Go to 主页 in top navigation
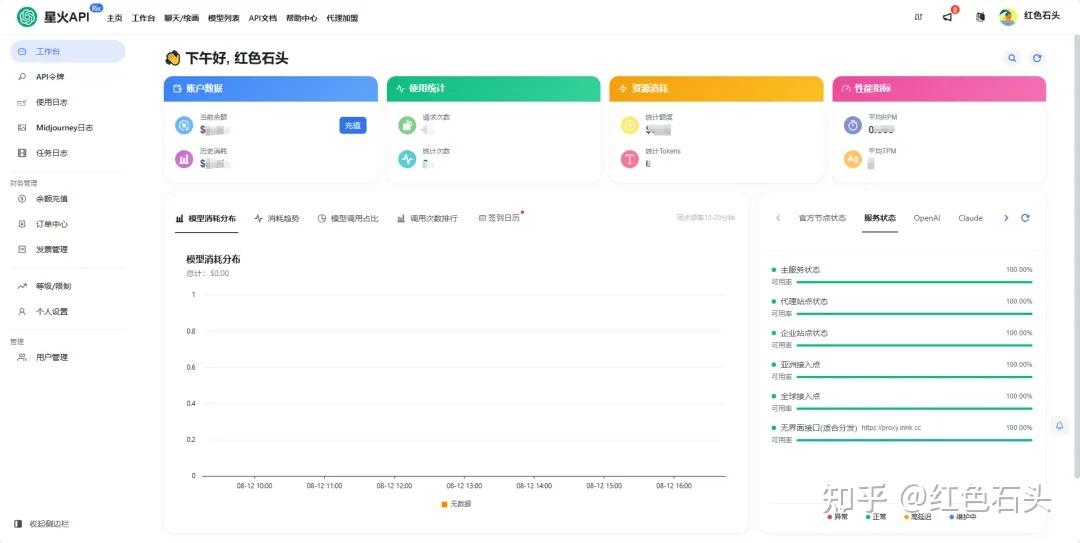This screenshot has width=1080, height=543. pyautogui.click(x=114, y=18)
